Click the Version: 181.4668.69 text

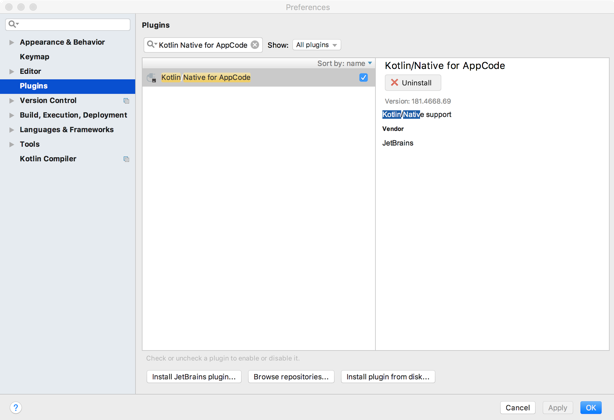pyautogui.click(x=417, y=101)
